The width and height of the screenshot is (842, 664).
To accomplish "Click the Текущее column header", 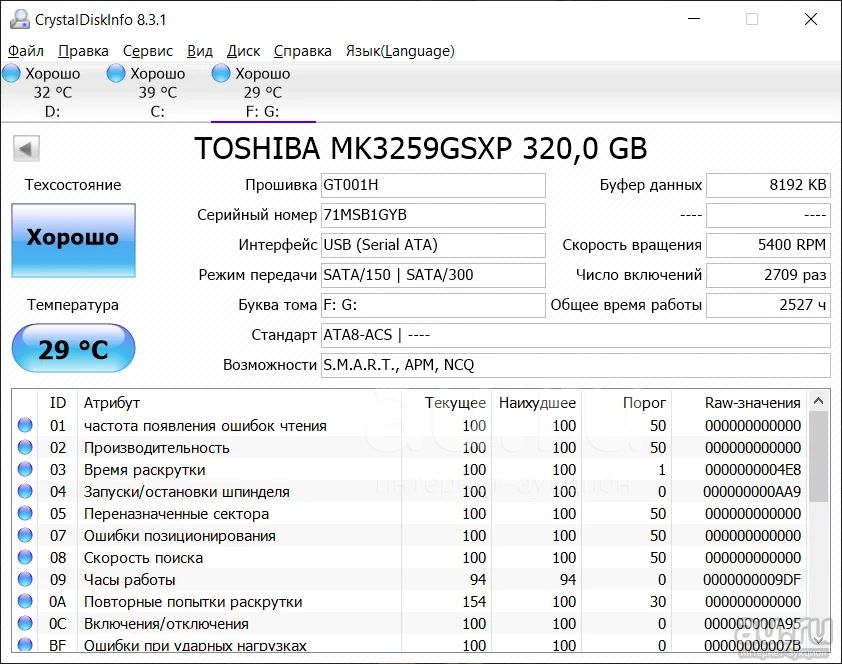I will (x=446, y=403).
